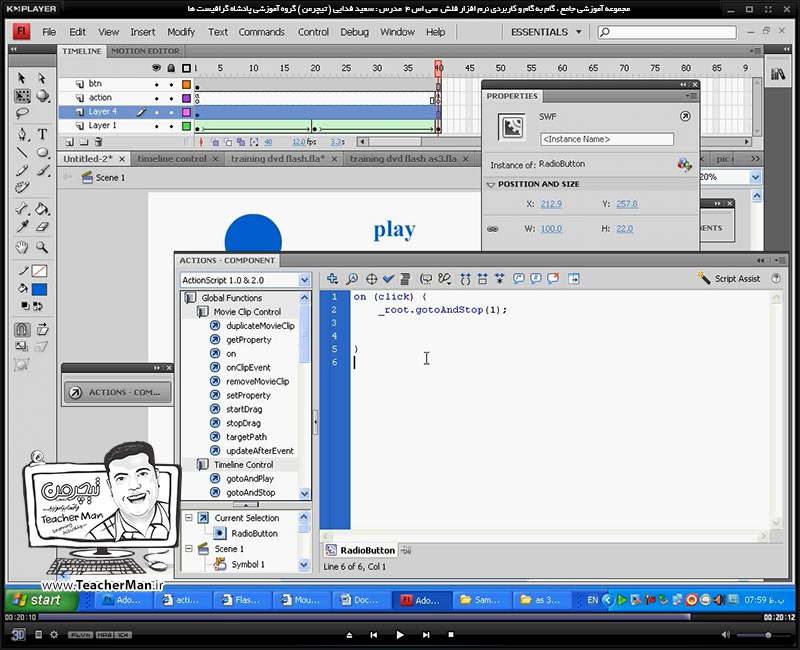This screenshot has width=800, height=650.
Task: Select the Pen tool
Action: [22, 134]
